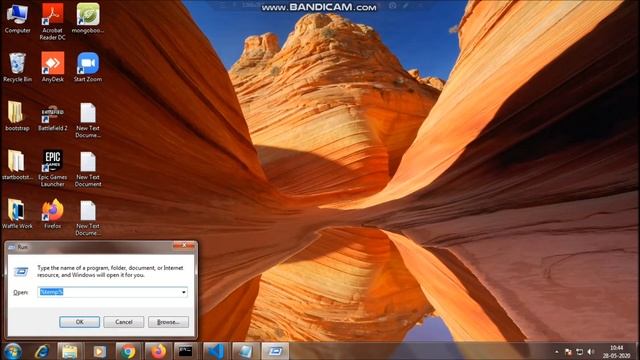Open the taskbar icon left of Run

pyautogui.click(x=245, y=351)
